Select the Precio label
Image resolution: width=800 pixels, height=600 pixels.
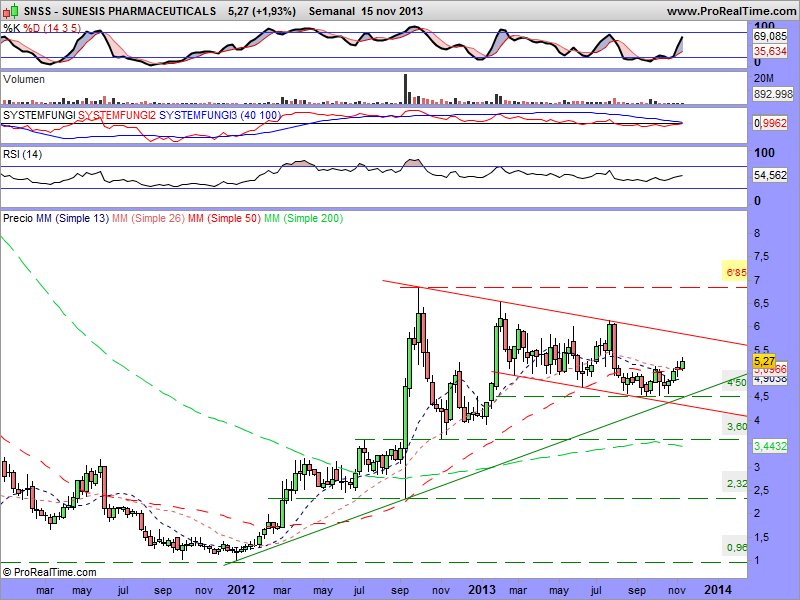pyautogui.click(x=18, y=218)
